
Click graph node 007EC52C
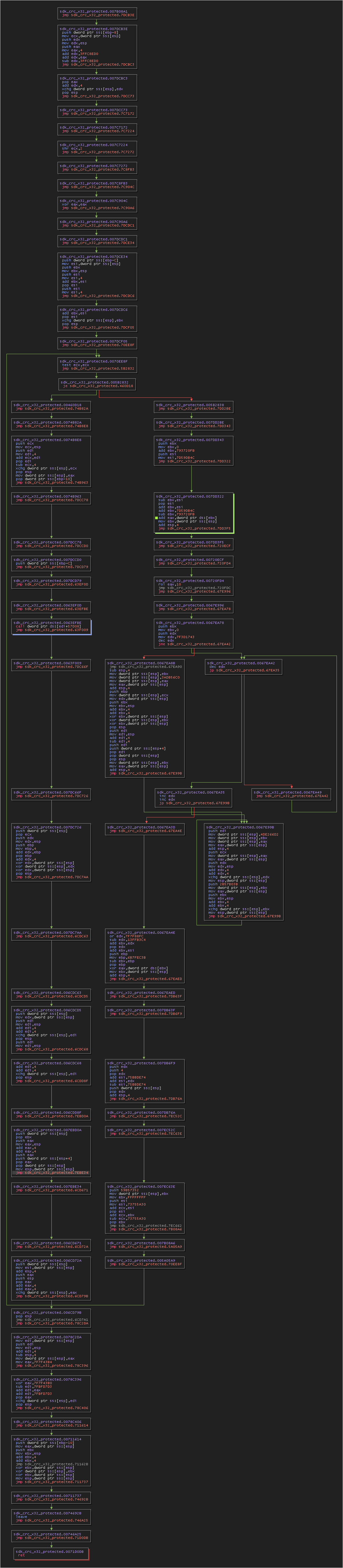(145, 1132)
